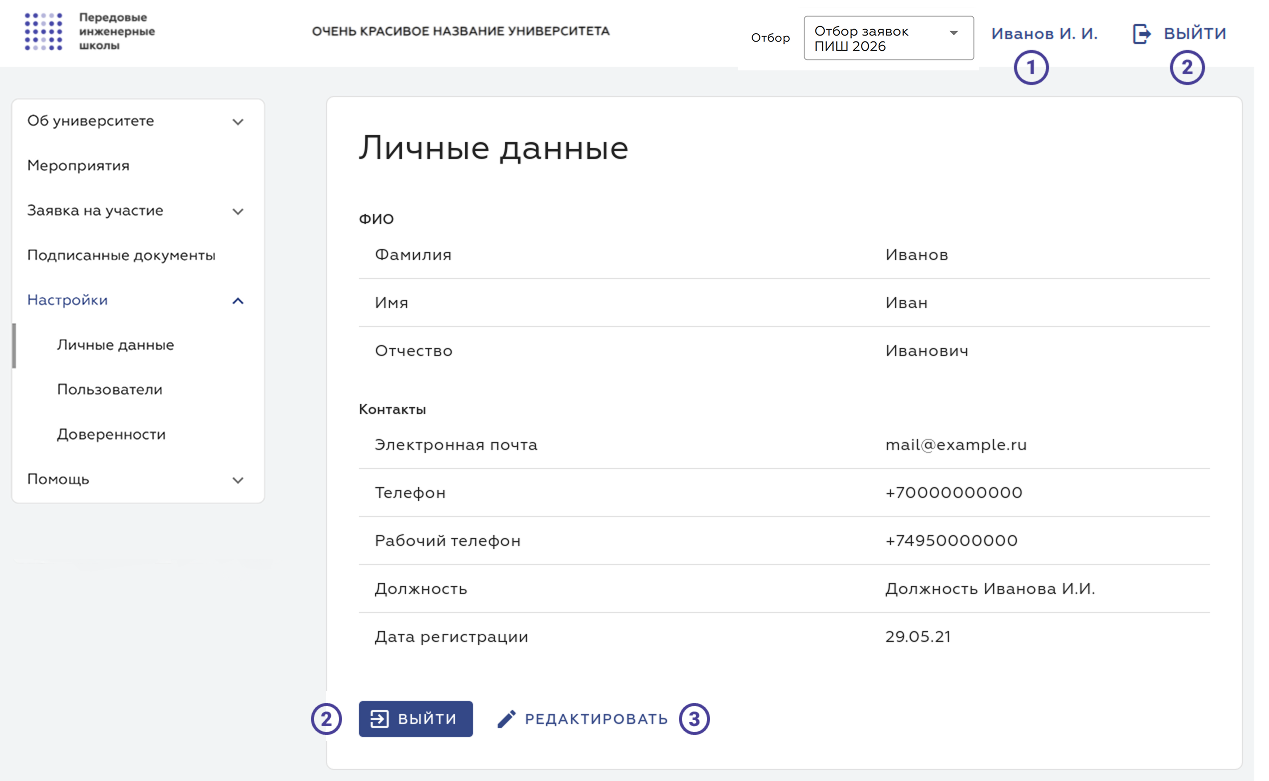The width and height of the screenshot is (1269, 781).
Task: Click the phone value +70000000000
Action: pyautogui.click(x=953, y=493)
